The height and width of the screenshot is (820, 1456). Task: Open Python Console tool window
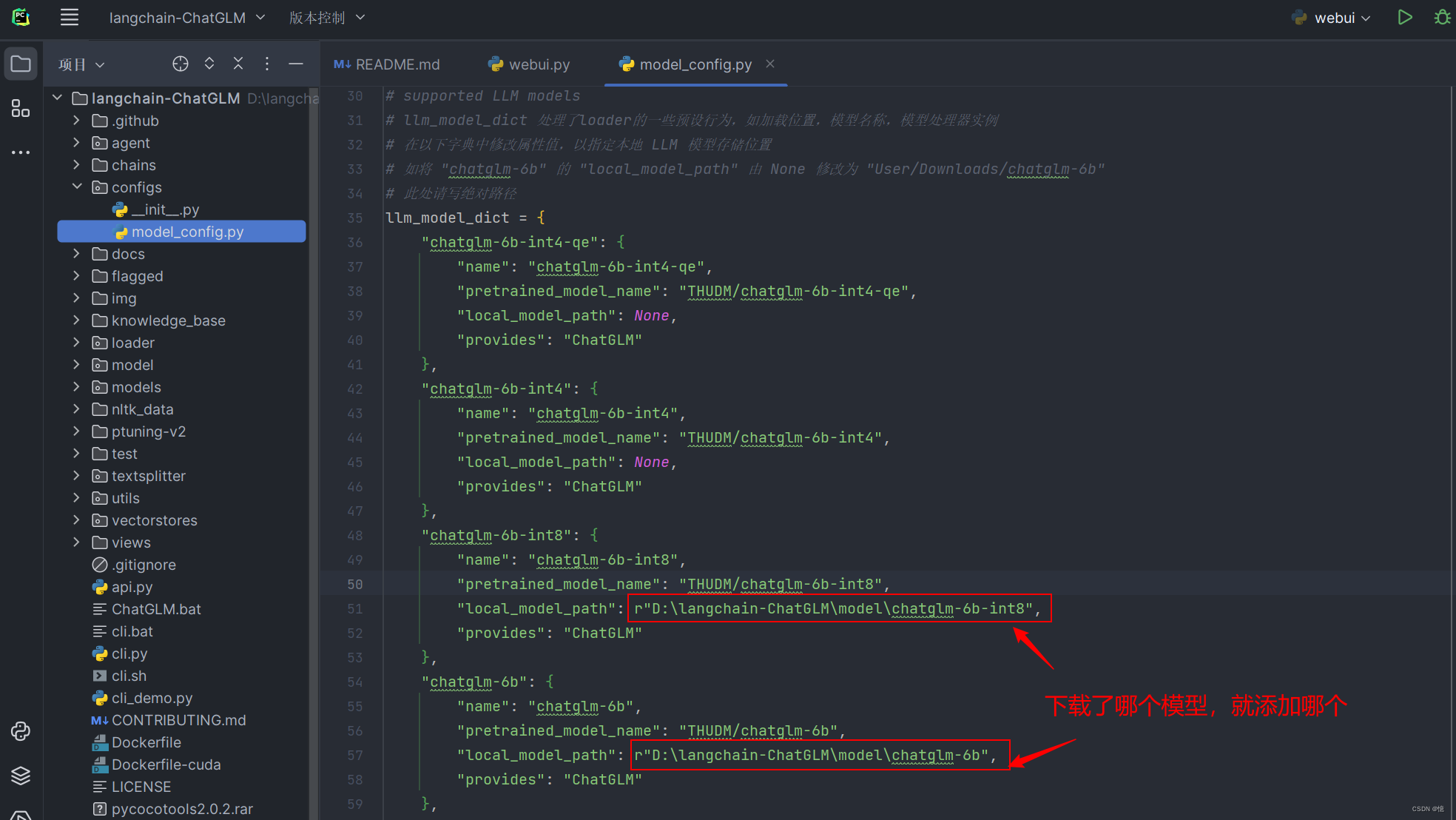coord(21,731)
